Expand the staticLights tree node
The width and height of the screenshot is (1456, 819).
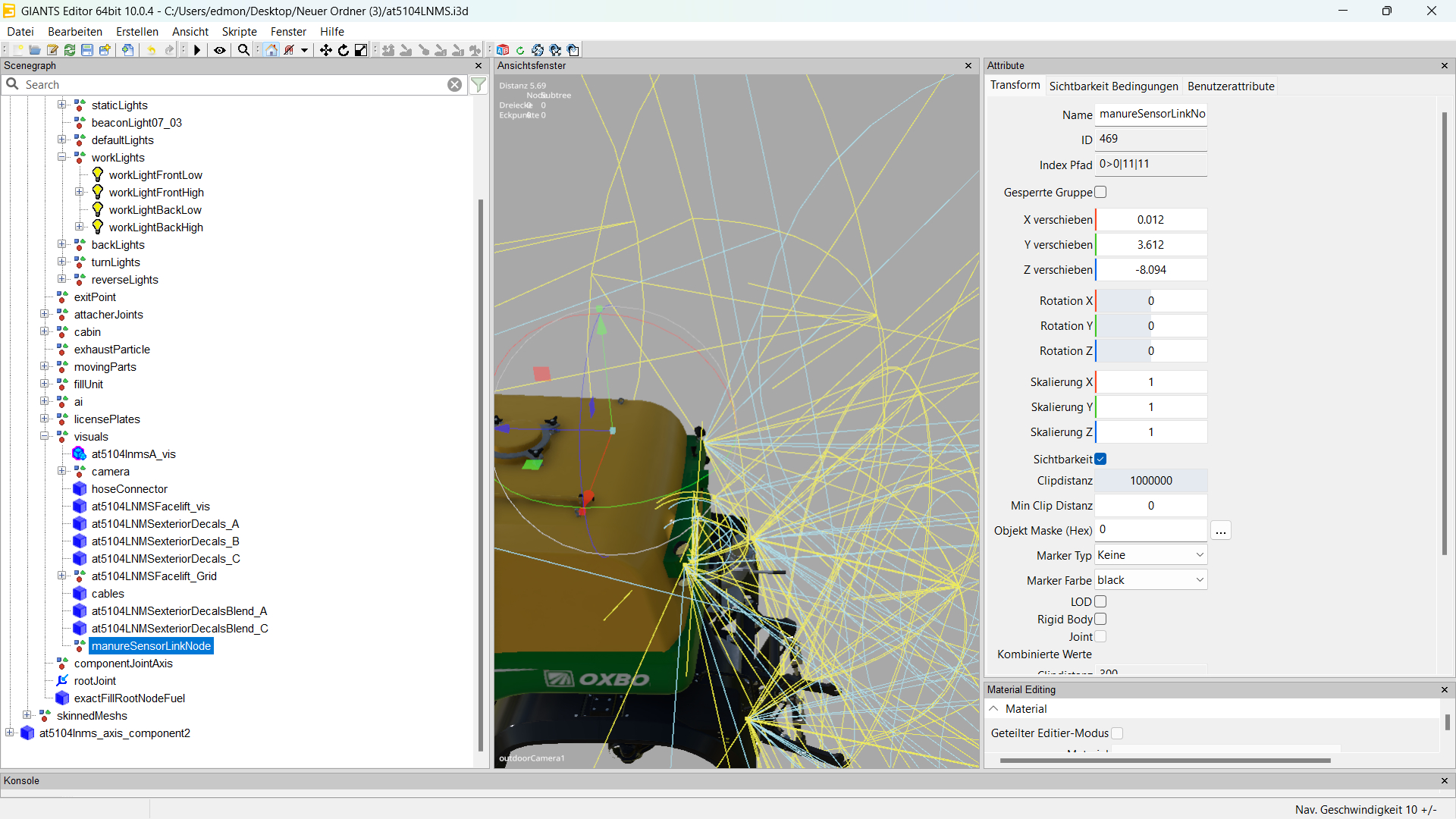click(62, 105)
